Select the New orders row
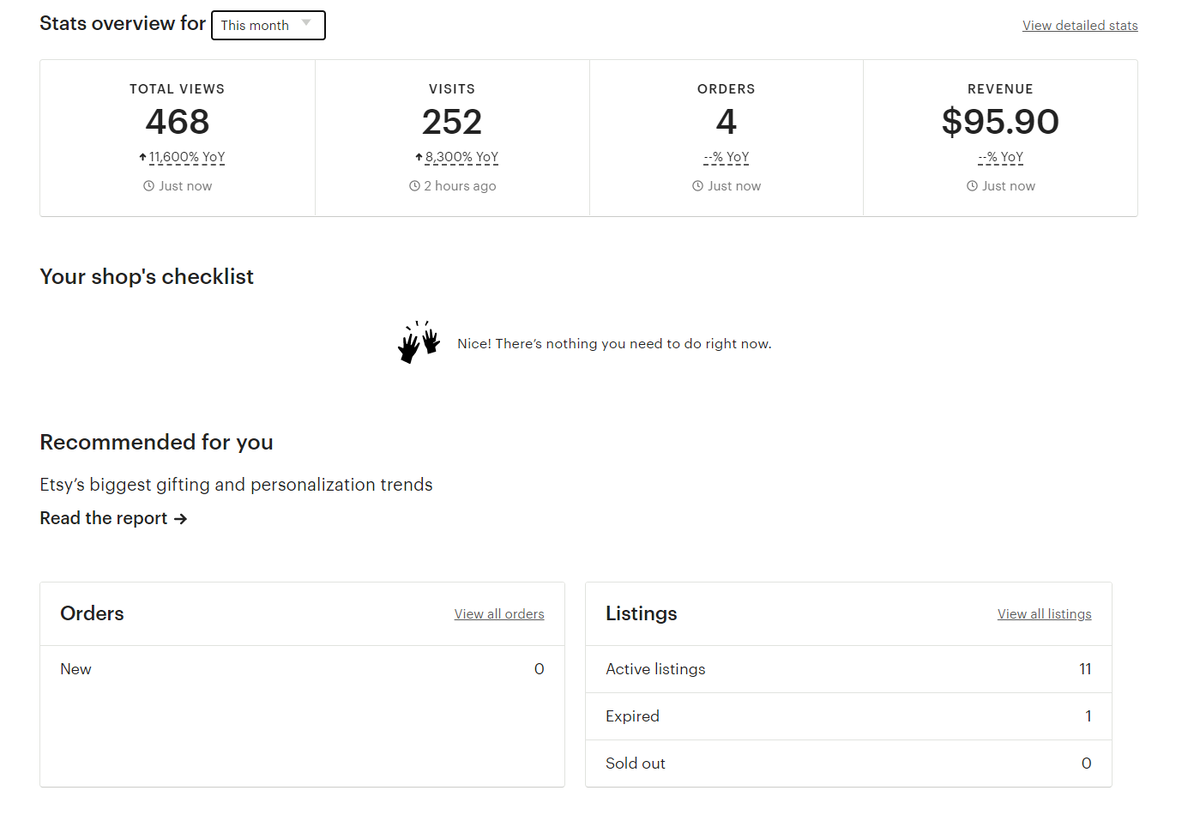The height and width of the screenshot is (827, 1200). 301,669
